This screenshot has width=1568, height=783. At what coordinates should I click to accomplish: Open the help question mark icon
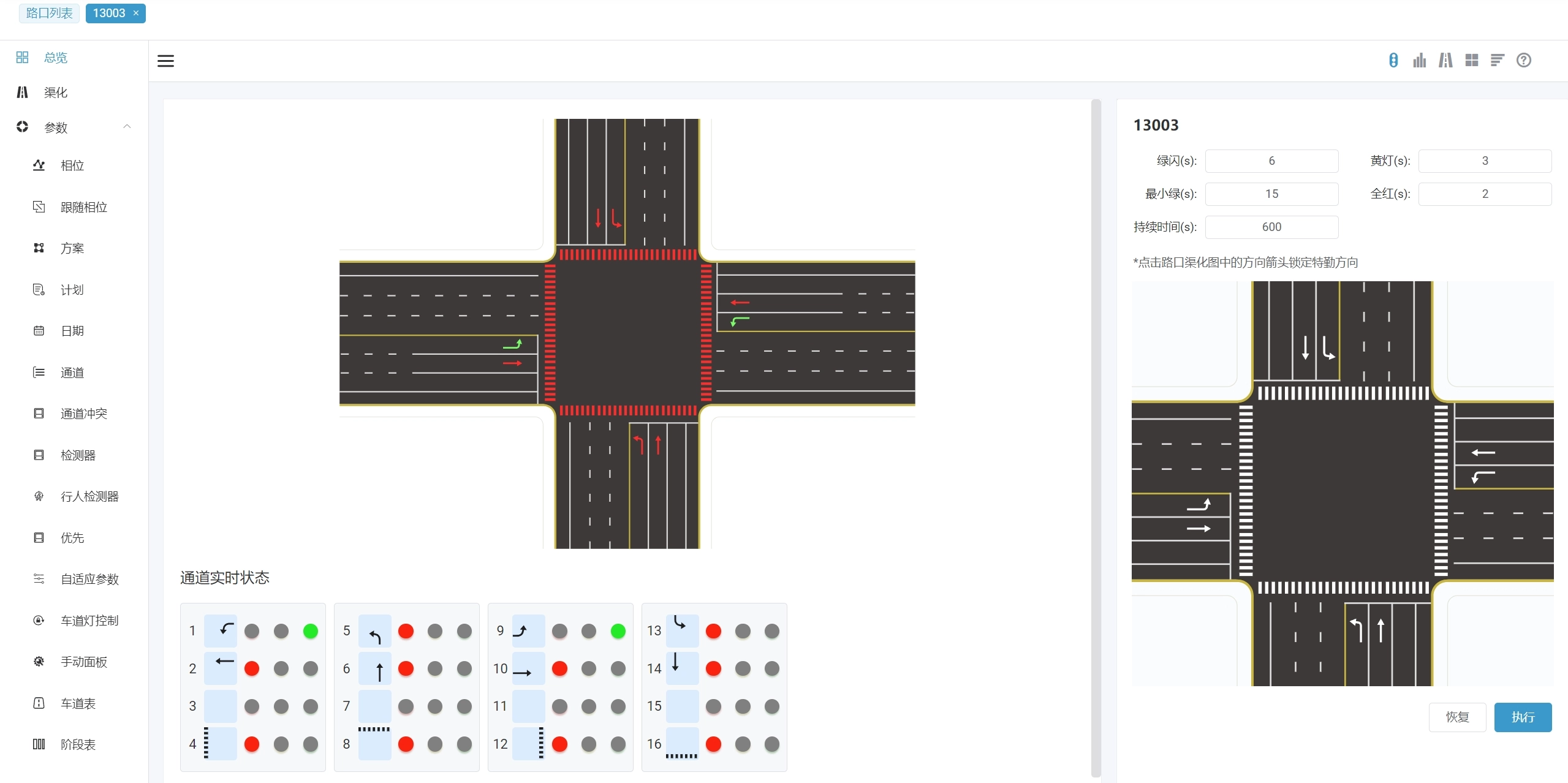(1523, 60)
